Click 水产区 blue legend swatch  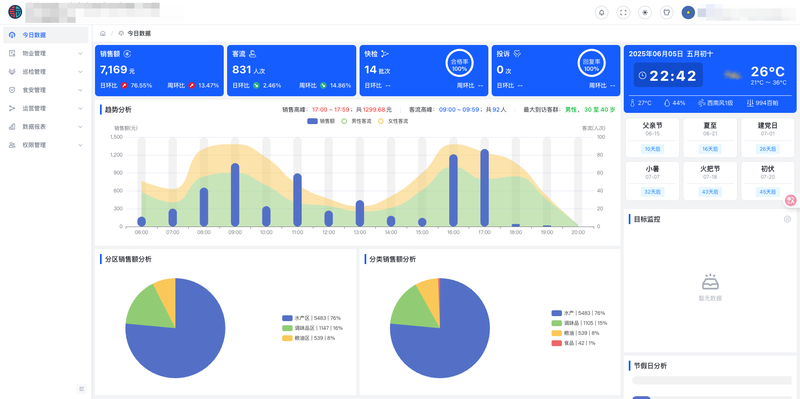[287, 318]
